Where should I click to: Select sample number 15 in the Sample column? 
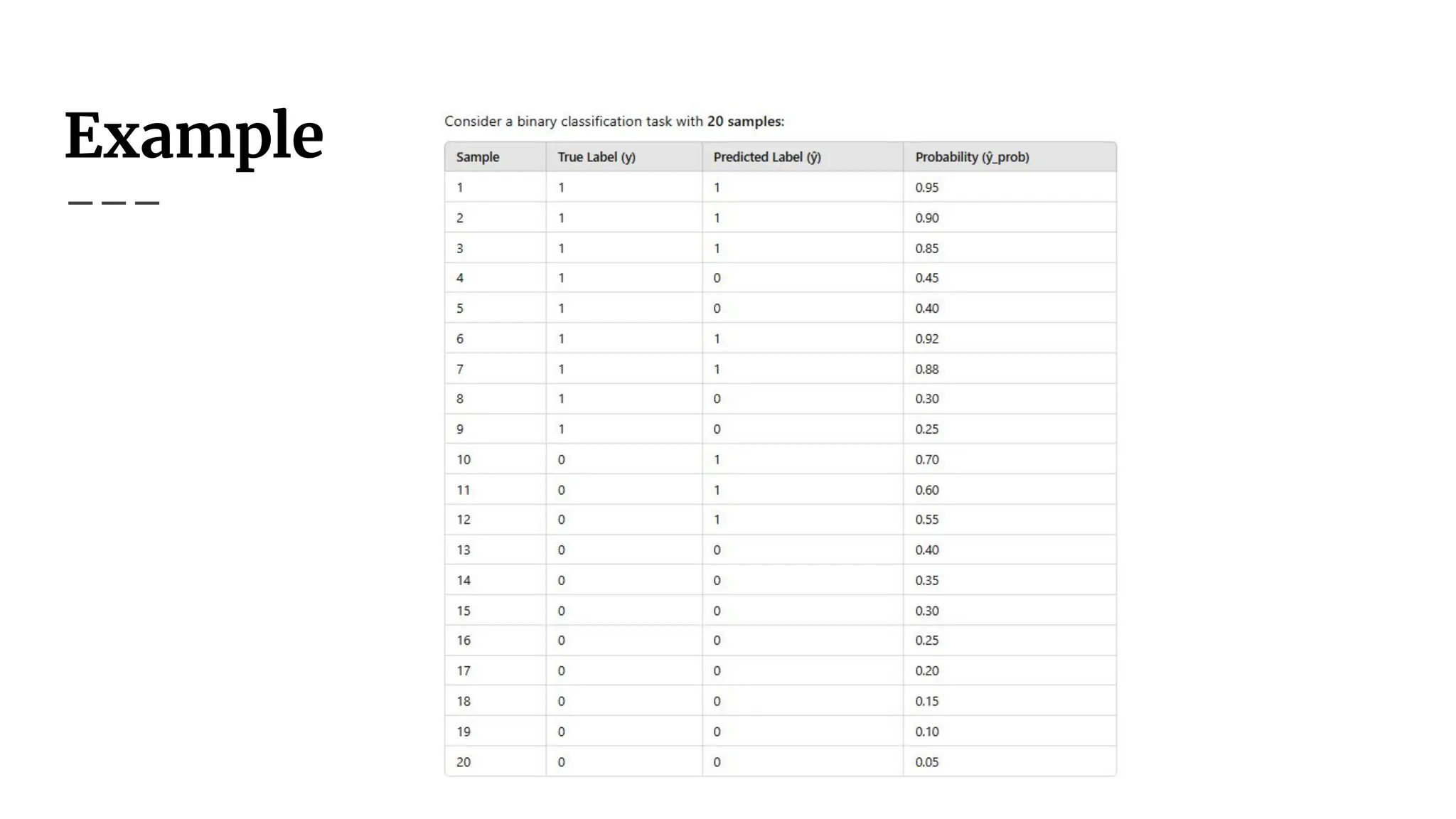464,611
